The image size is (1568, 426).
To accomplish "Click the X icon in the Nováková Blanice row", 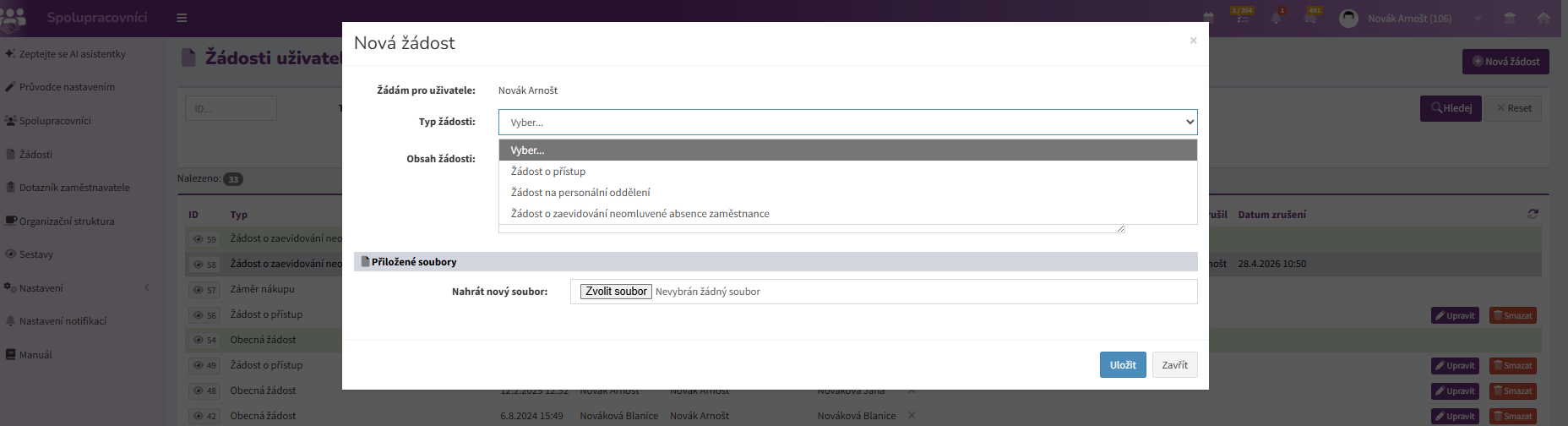I will pyautogui.click(x=911, y=415).
